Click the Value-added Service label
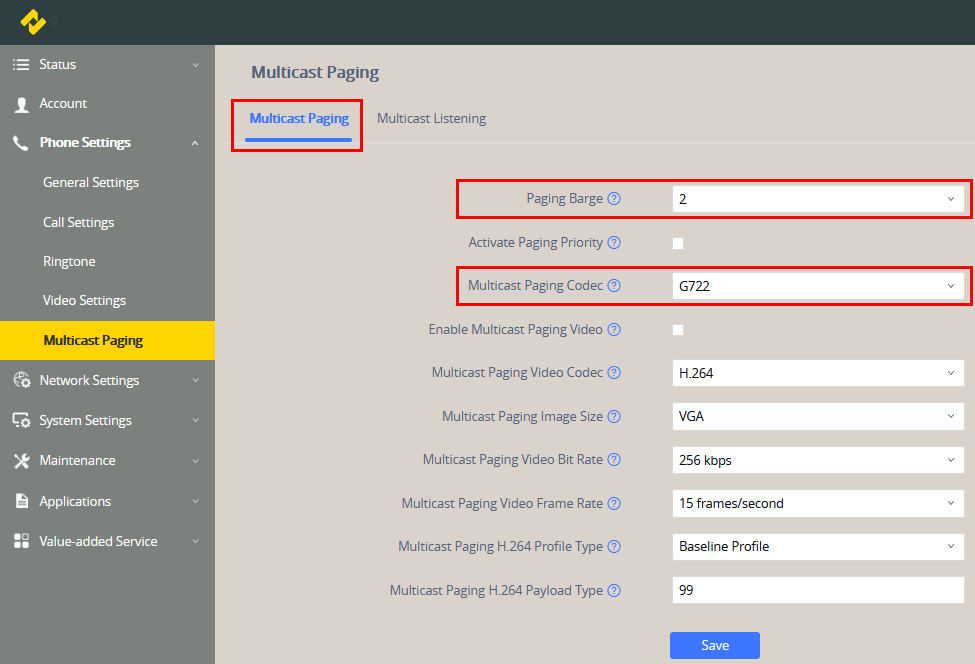The height and width of the screenshot is (664, 975). (98, 541)
